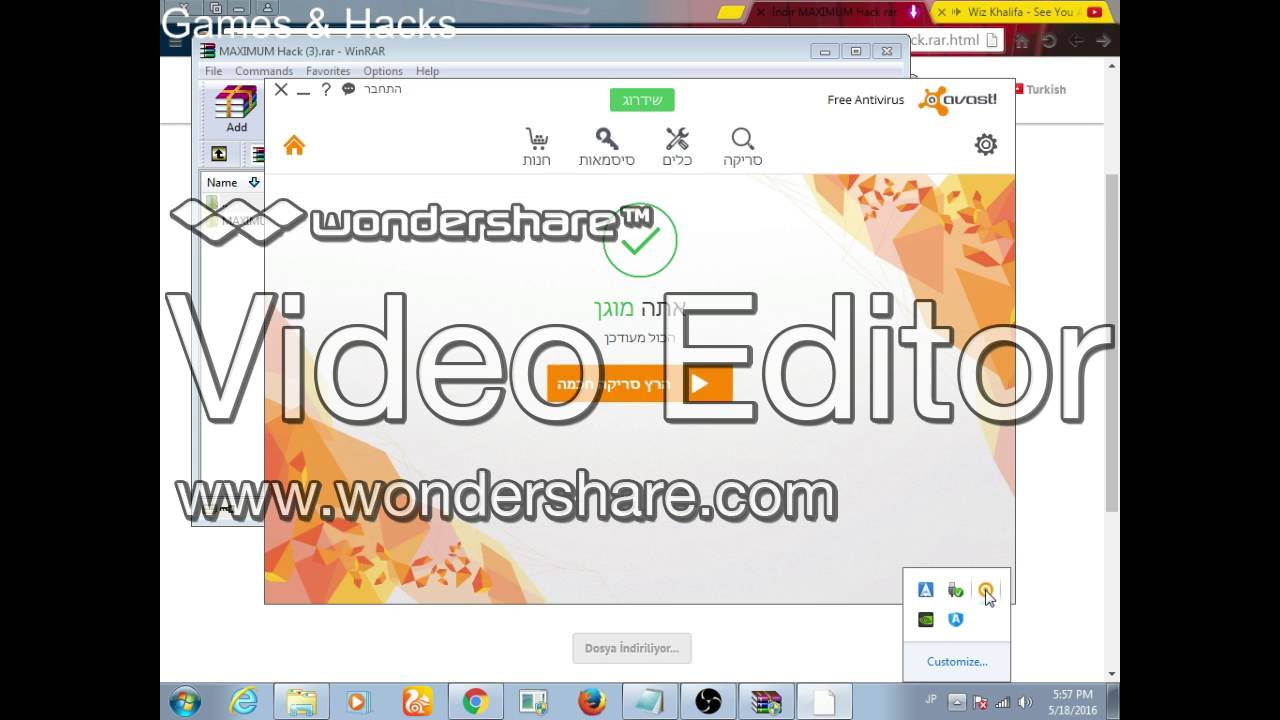Open the WinRAR Favorites menu
Viewport: 1280px width, 720px height.
(x=328, y=71)
